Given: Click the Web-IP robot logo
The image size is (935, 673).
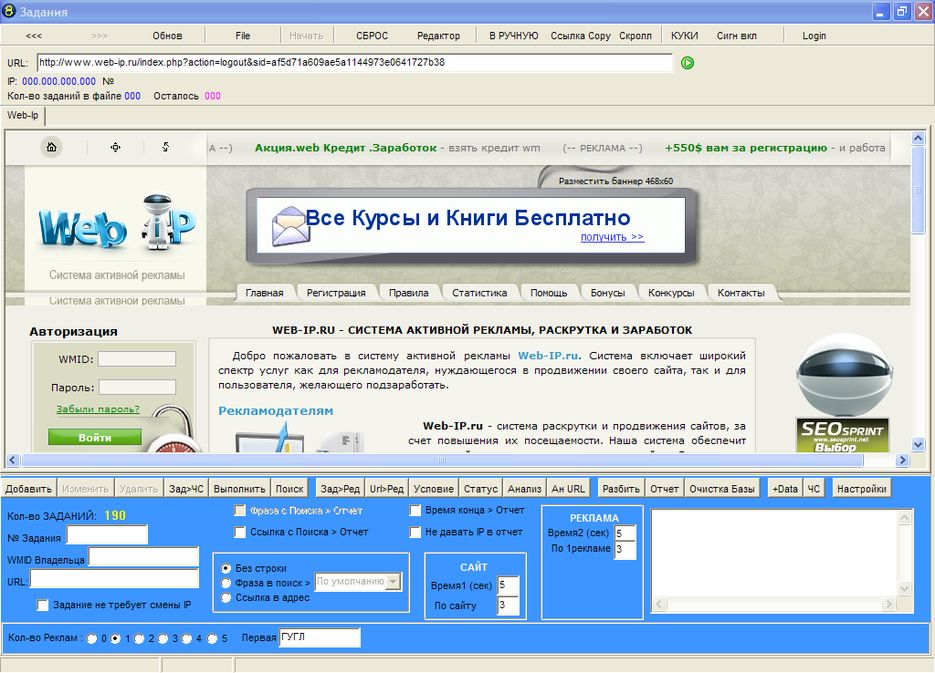Looking at the screenshot, I should coord(117,222).
